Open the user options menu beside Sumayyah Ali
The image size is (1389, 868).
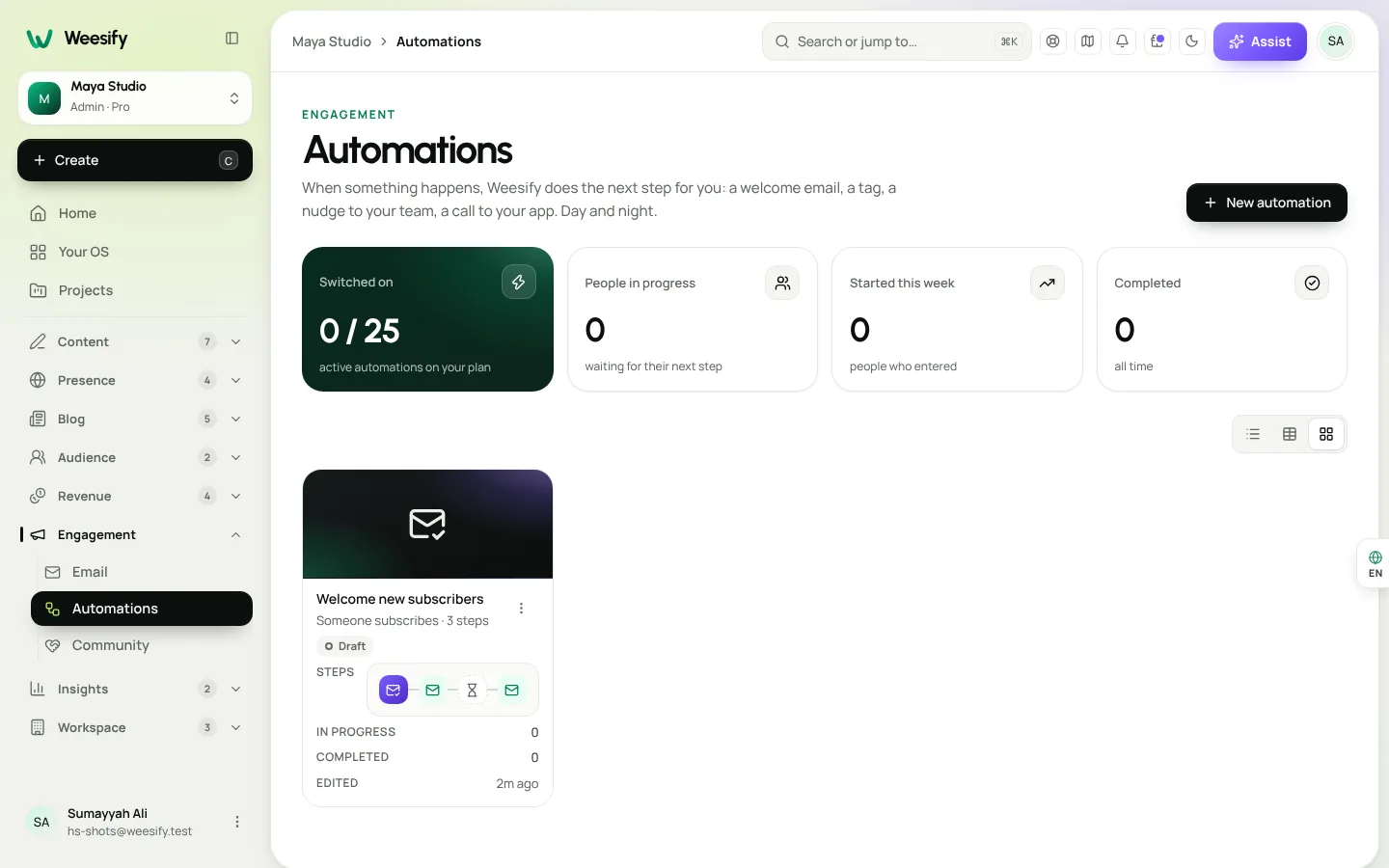pos(237,822)
